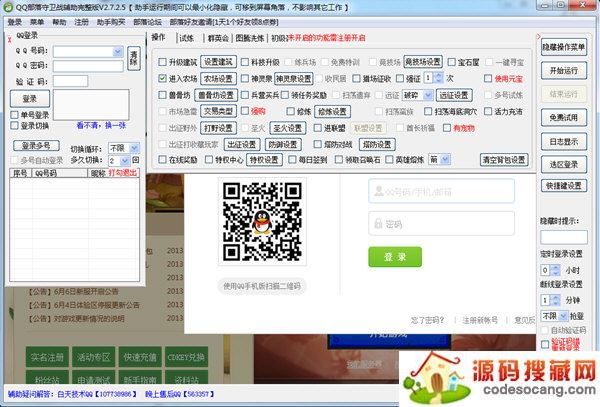Image resolution: width=600 pixels, height=407 pixels.
Task: Open the 部落论坛 menu
Action: 147,22
